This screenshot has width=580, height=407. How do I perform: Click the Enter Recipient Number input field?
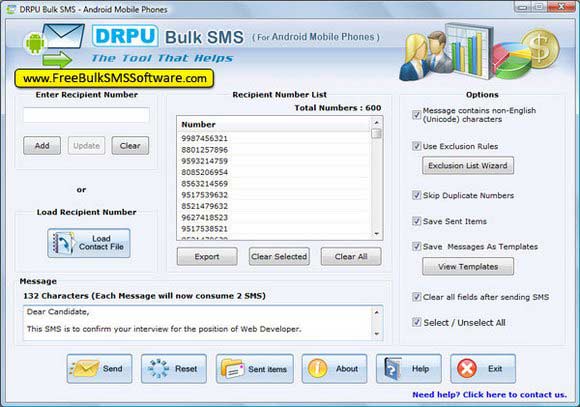point(86,115)
